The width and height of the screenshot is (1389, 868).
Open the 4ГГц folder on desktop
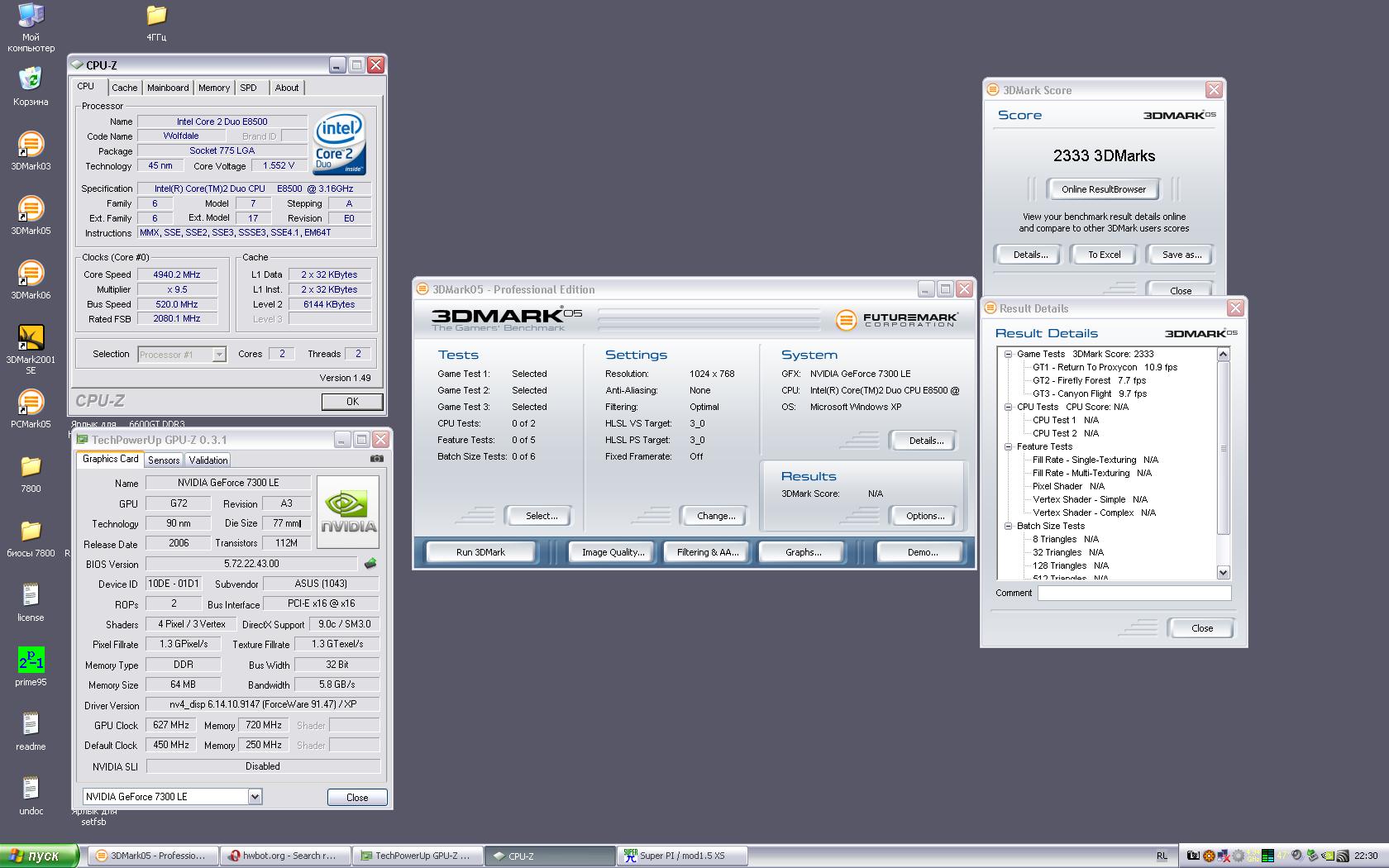tap(156, 22)
